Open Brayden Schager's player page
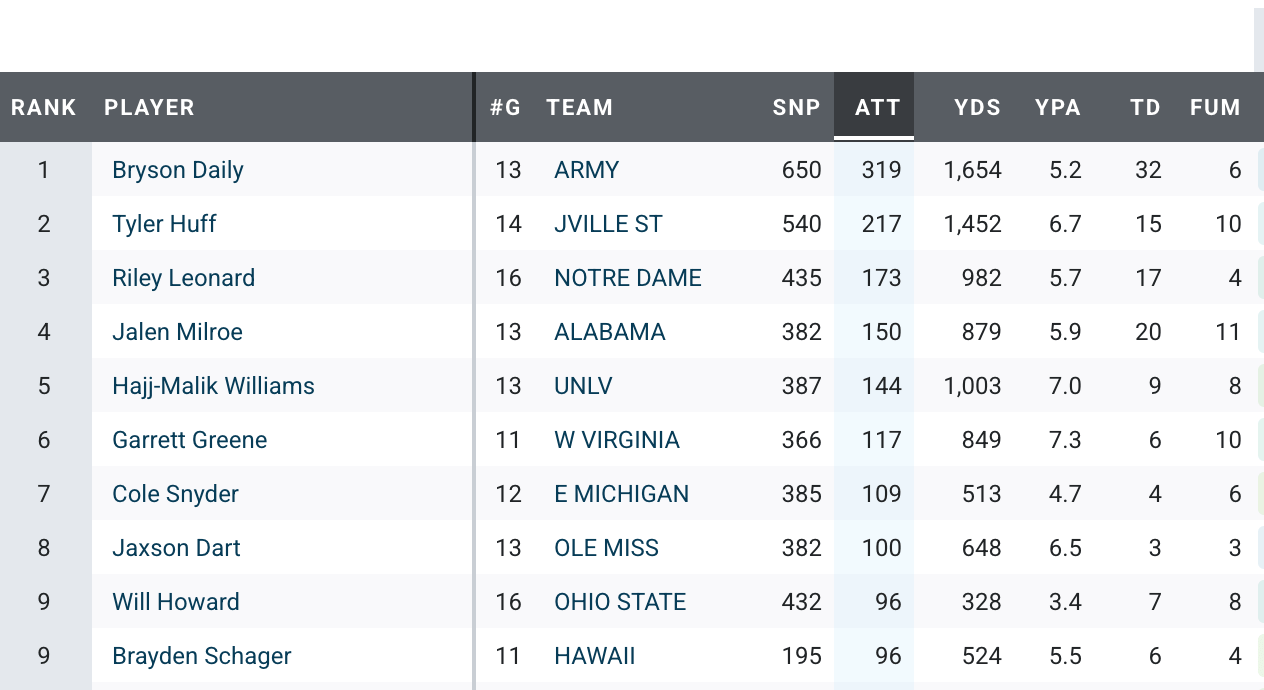This screenshot has width=1264, height=690. pos(202,656)
